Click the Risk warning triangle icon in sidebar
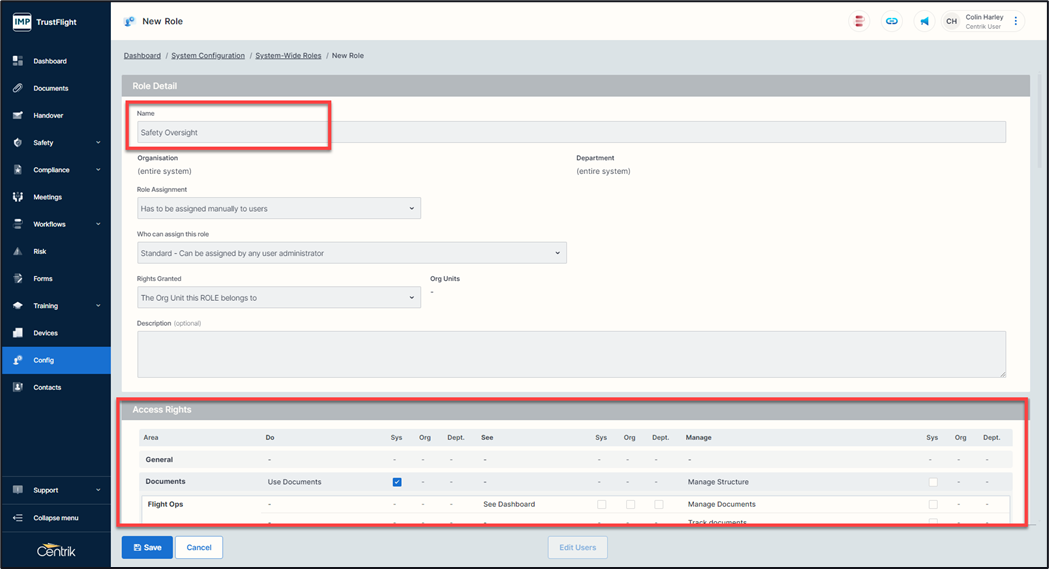Viewport: 1049px width, 569px height. (18, 252)
